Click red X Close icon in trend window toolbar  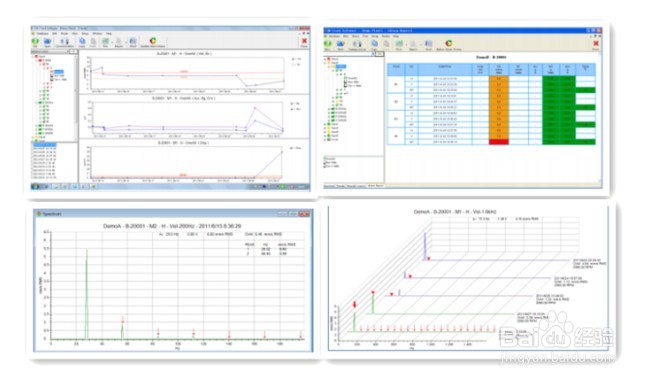click(x=304, y=42)
